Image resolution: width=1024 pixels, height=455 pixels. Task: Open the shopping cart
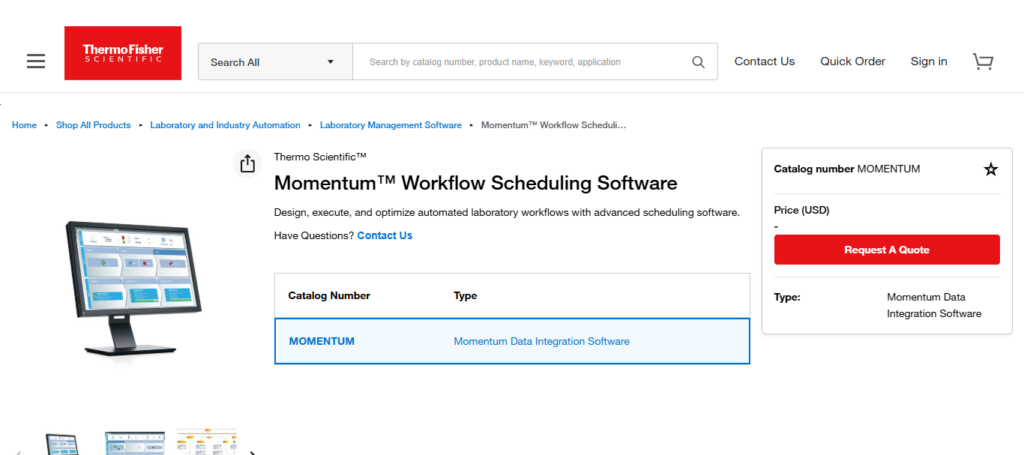[983, 61]
